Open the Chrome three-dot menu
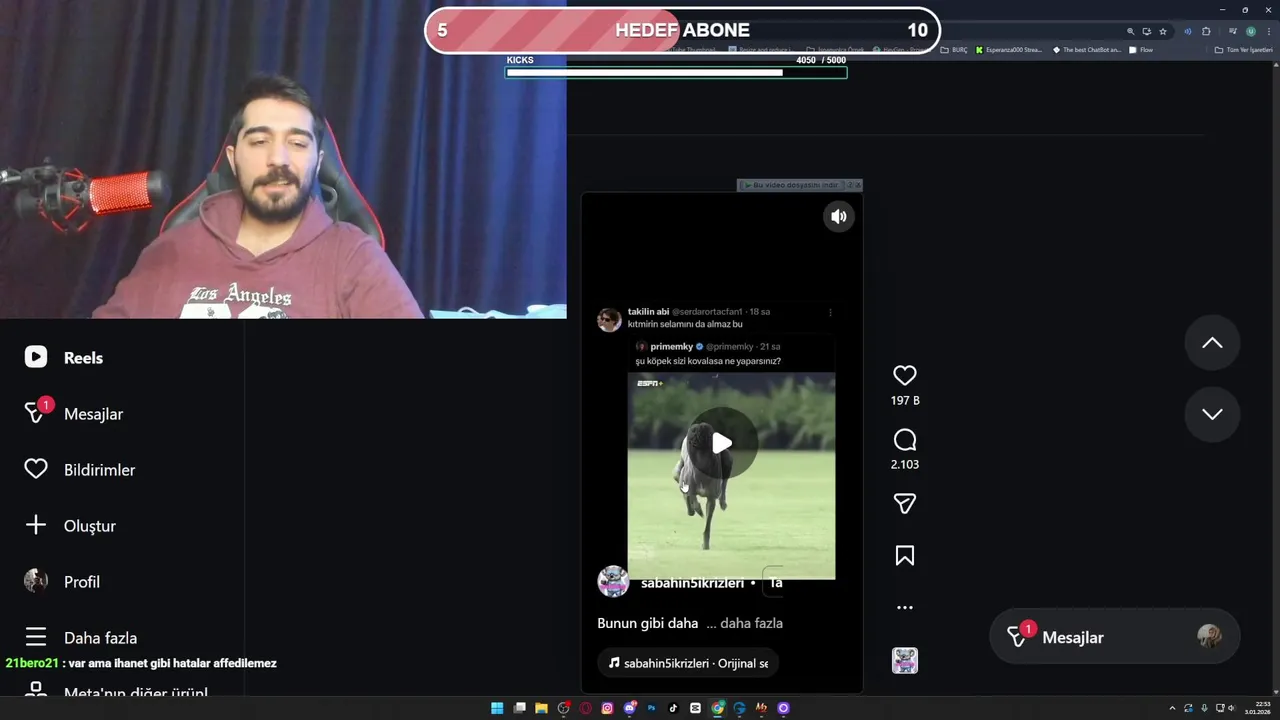The height and width of the screenshot is (720, 1280). (1269, 31)
